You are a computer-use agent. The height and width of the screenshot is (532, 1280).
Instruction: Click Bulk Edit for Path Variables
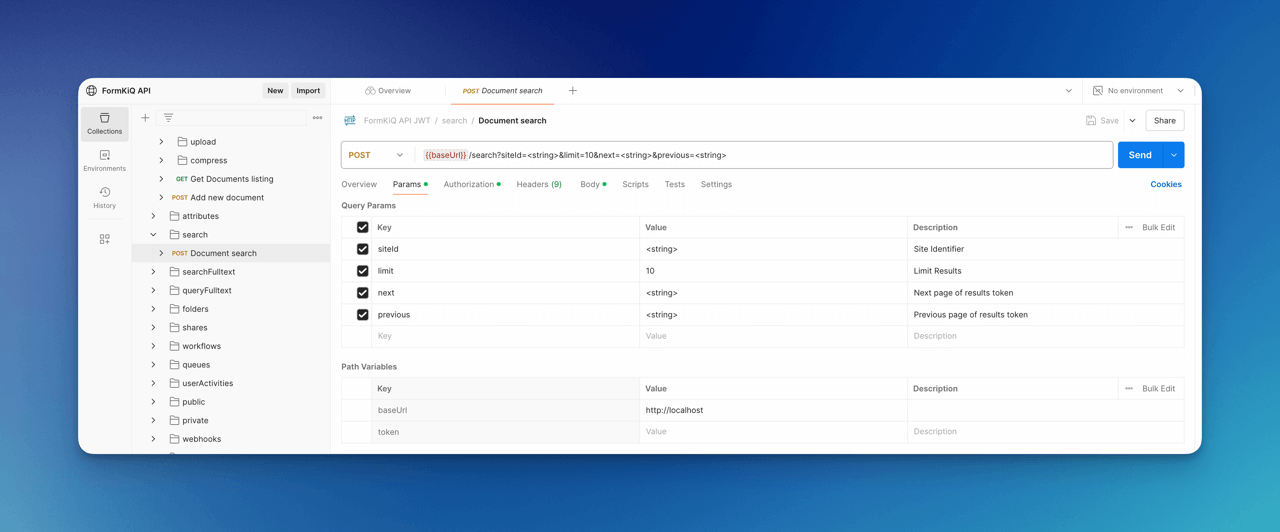(x=1159, y=389)
